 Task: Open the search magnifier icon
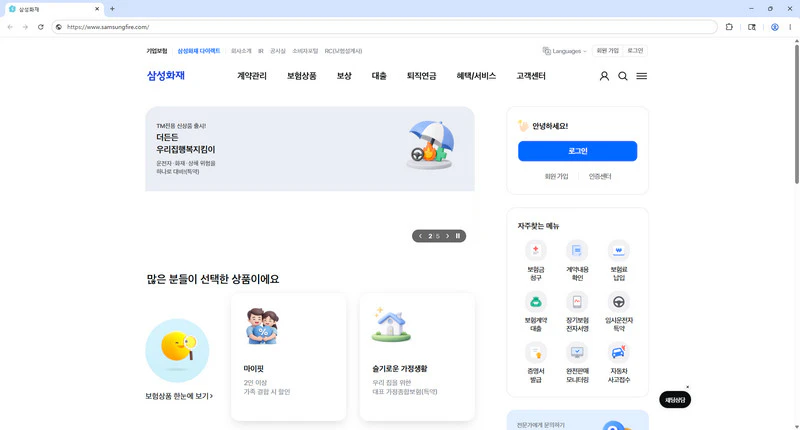(x=623, y=76)
